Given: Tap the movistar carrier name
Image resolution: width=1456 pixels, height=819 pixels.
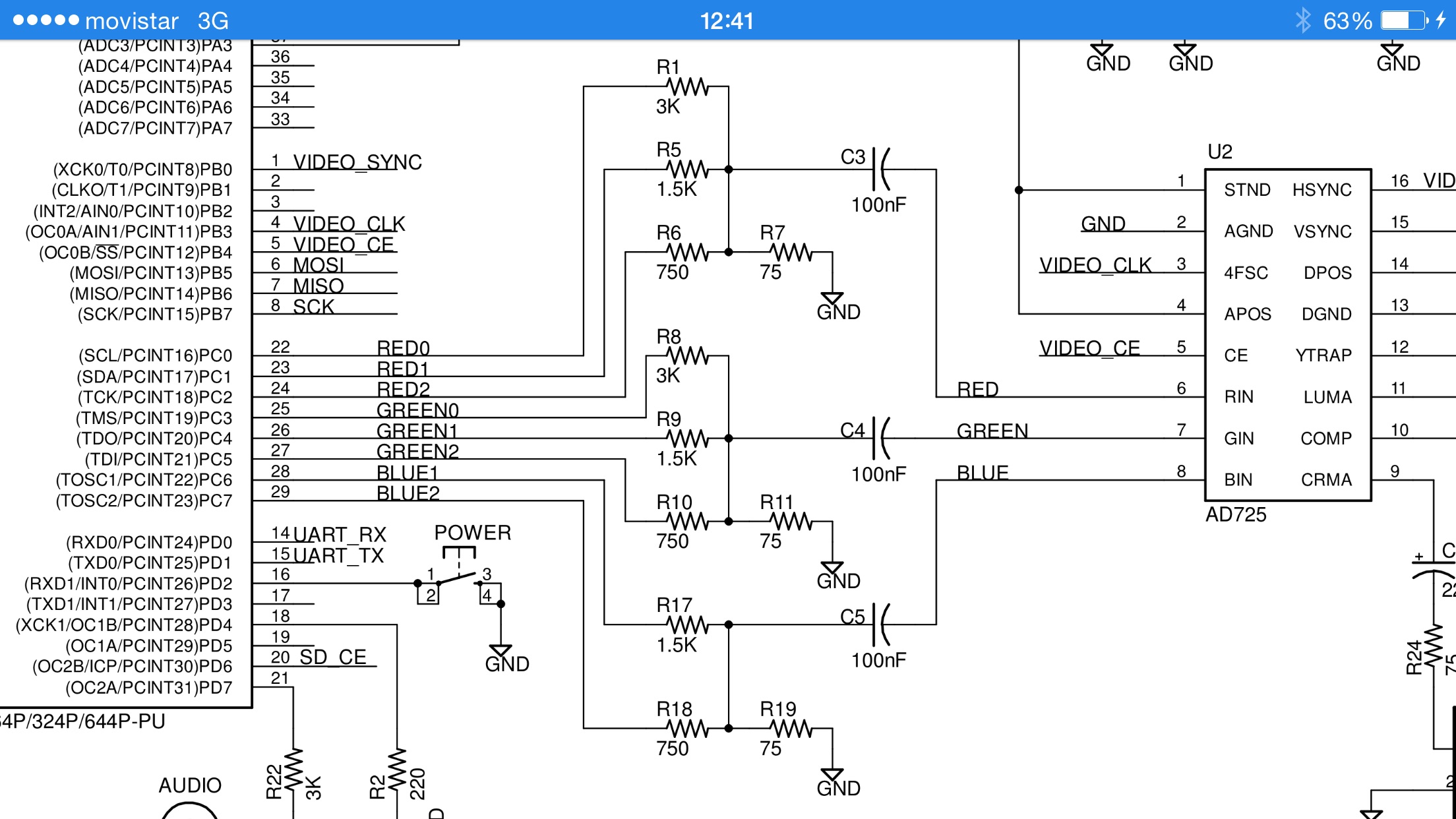Looking at the screenshot, I should pyautogui.click(x=132, y=20).
